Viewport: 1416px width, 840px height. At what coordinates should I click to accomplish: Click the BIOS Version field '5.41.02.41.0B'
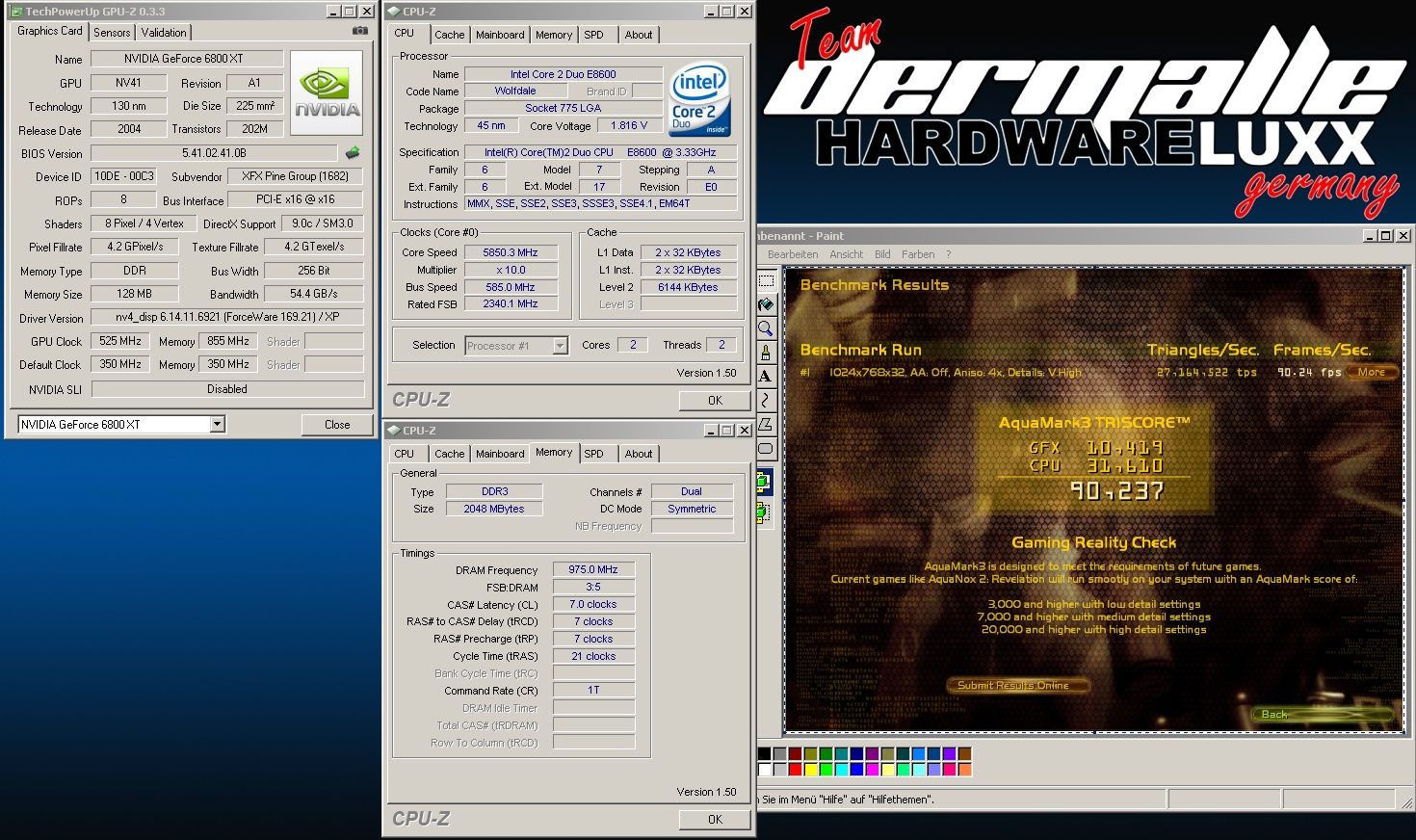[214, 153]
